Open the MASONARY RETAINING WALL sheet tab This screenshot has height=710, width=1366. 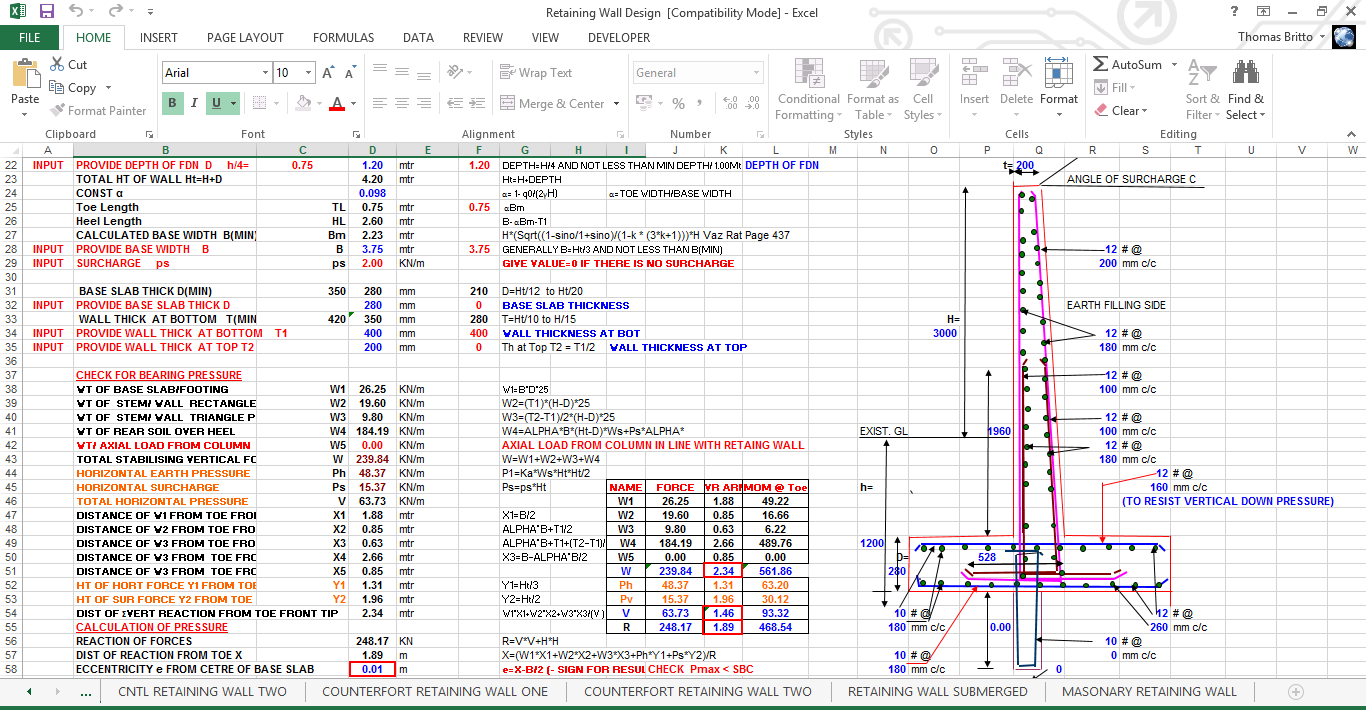1148,691
